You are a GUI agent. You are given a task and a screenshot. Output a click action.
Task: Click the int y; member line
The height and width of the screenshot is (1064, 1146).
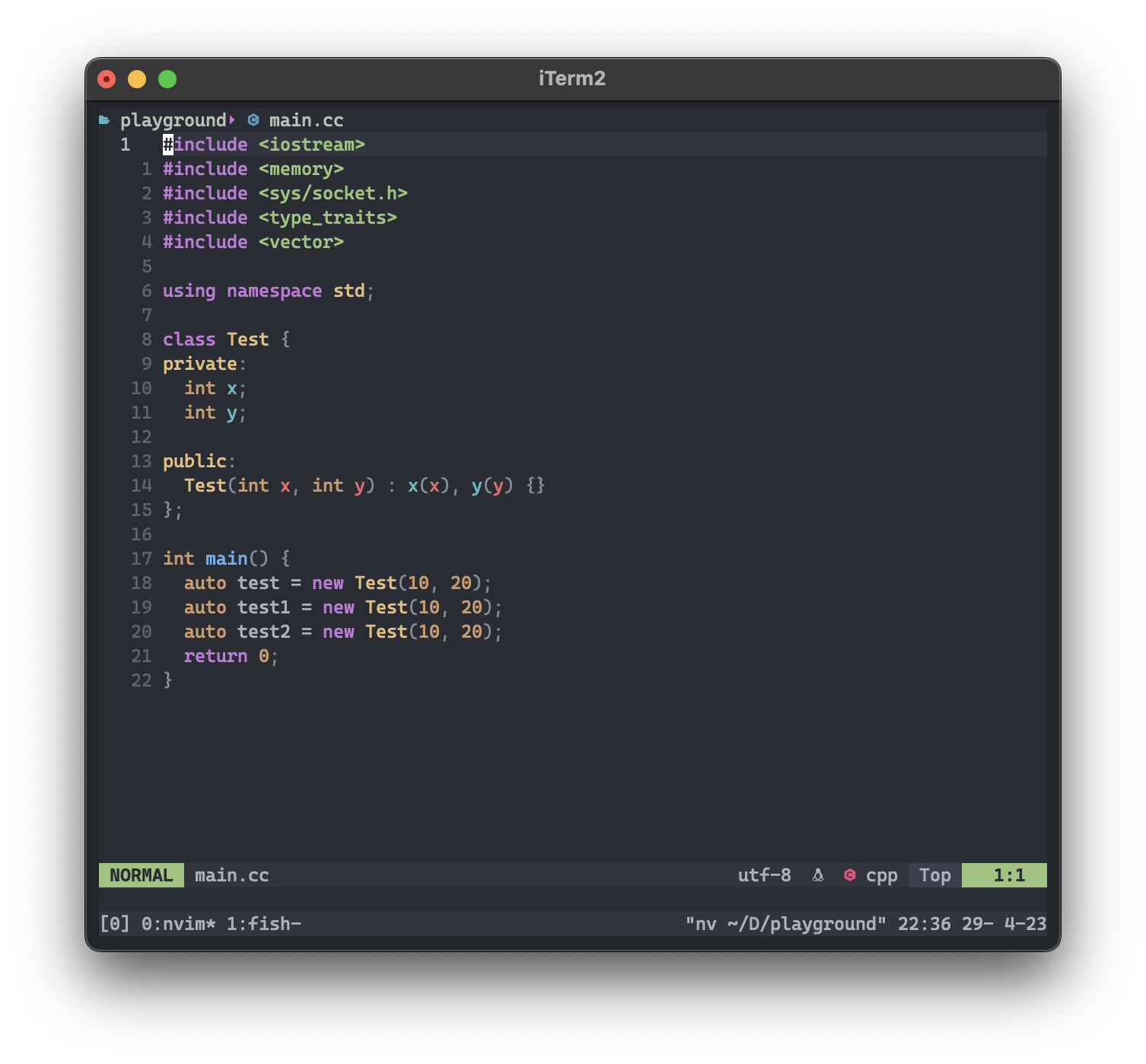215,413
